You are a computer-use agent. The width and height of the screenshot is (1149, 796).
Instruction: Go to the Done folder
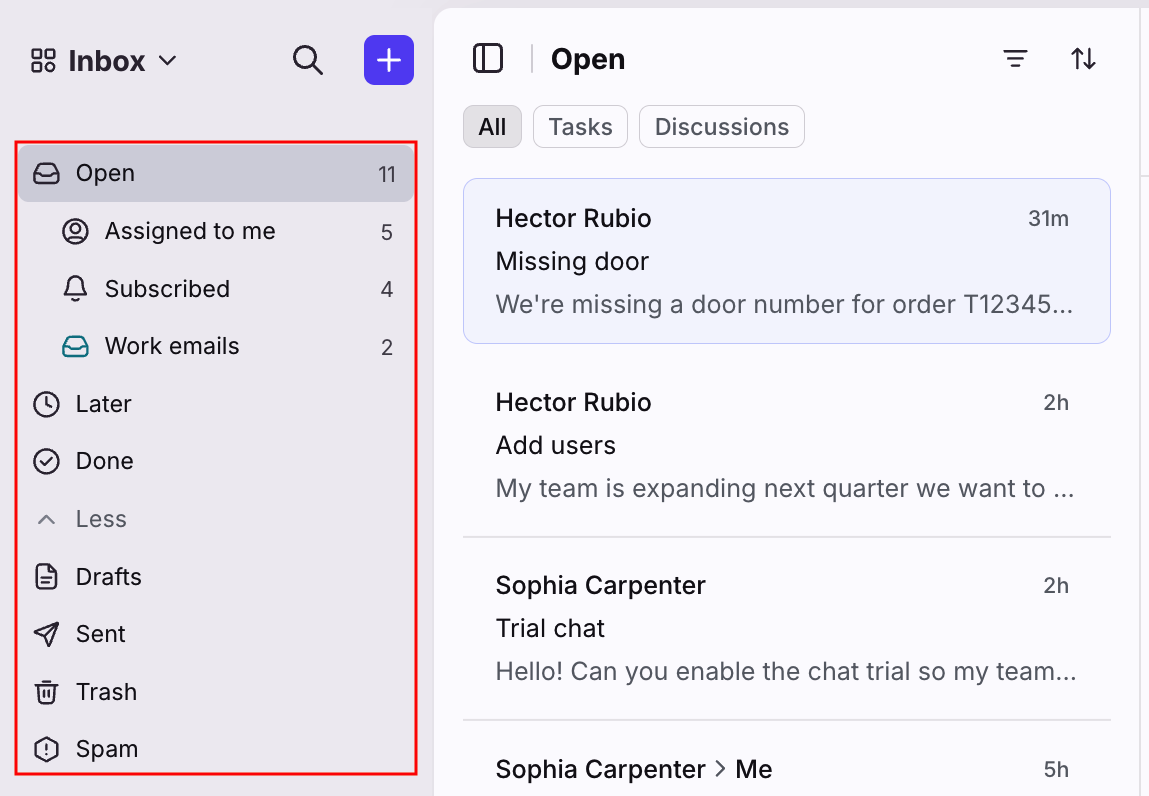pos(216,462)
